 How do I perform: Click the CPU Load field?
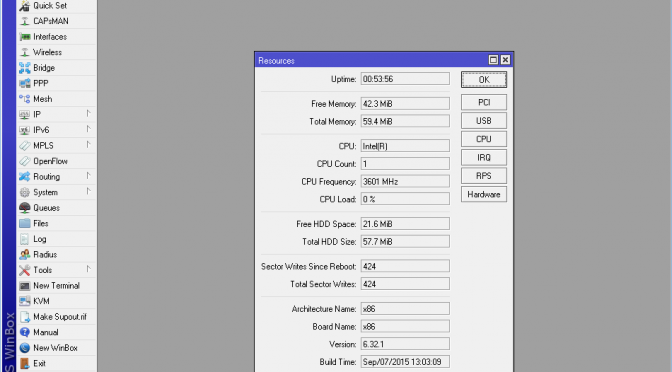pos(405,199)
